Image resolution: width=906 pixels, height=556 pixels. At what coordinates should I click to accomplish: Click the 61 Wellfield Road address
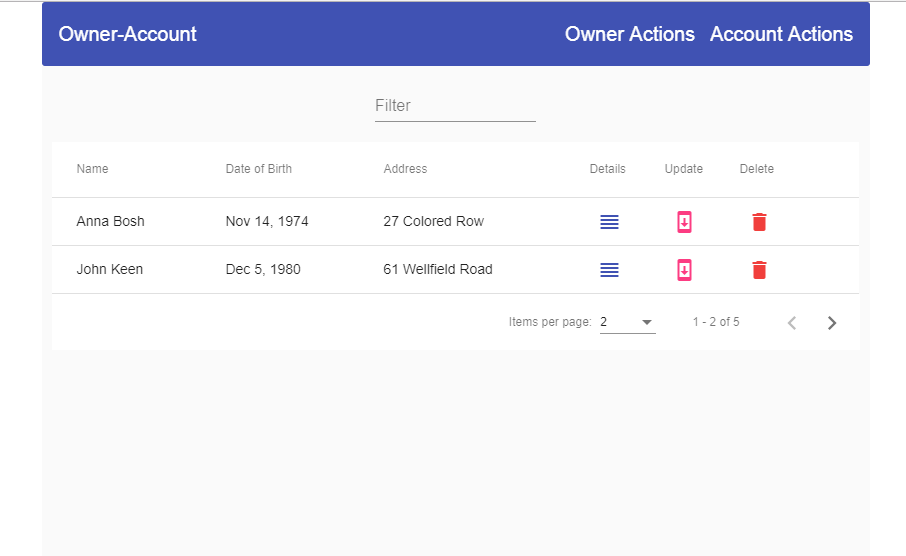438,270
